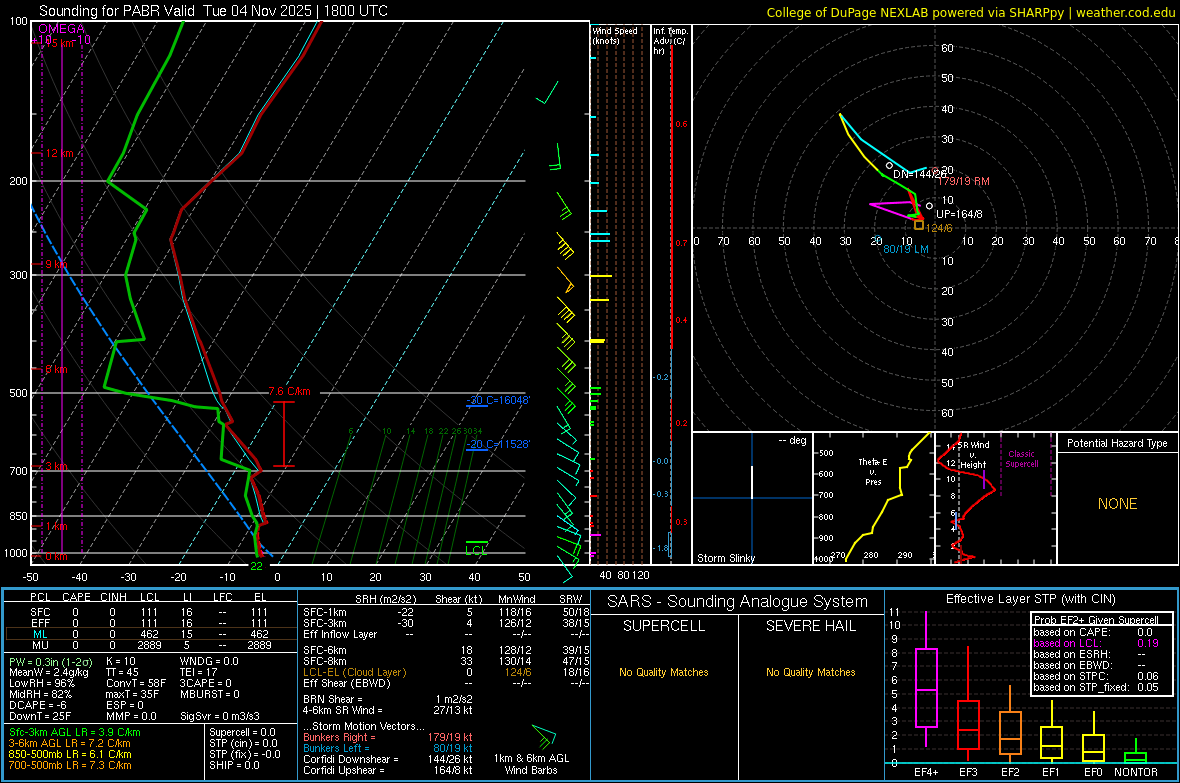The image size is (1180, 783).
Task: Click the 'DN=144/26' hodograph label
Action: (x=920, y=174)
